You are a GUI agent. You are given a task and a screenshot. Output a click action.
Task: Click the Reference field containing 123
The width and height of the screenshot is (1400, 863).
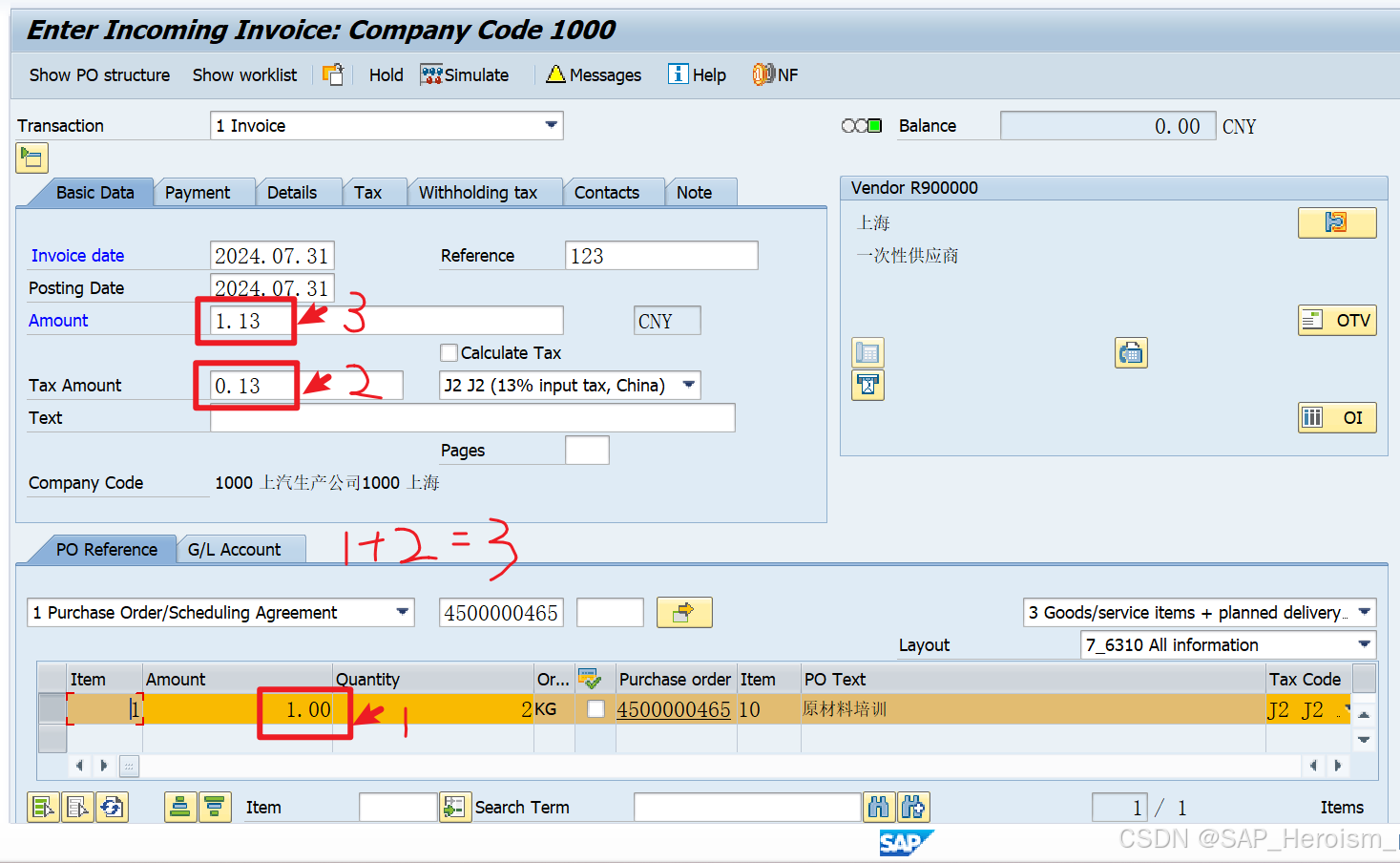[661, 256]
